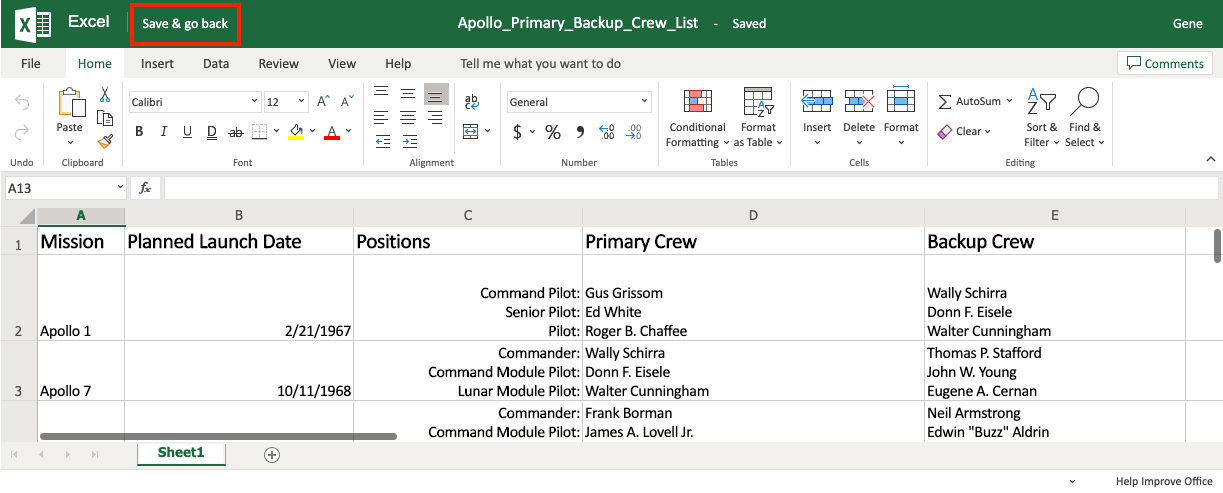This screenshot has width=1223, height=493.
Task: Click the Undo arrow icon
Action: tap(22, 103)
